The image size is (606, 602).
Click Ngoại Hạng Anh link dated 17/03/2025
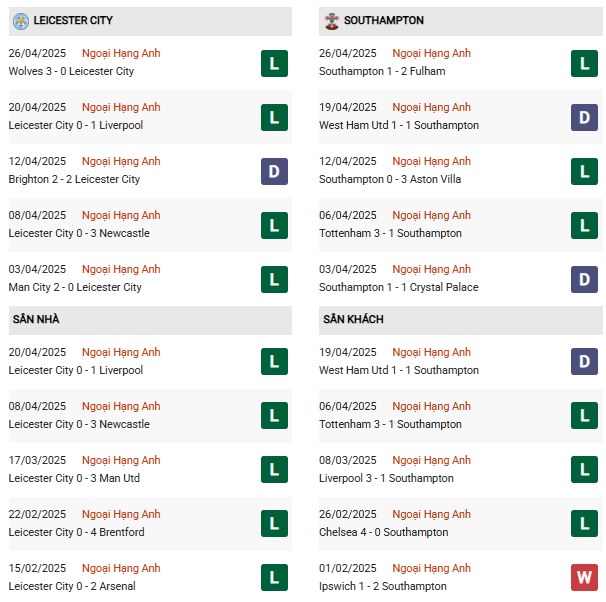[x=121, y=460]
